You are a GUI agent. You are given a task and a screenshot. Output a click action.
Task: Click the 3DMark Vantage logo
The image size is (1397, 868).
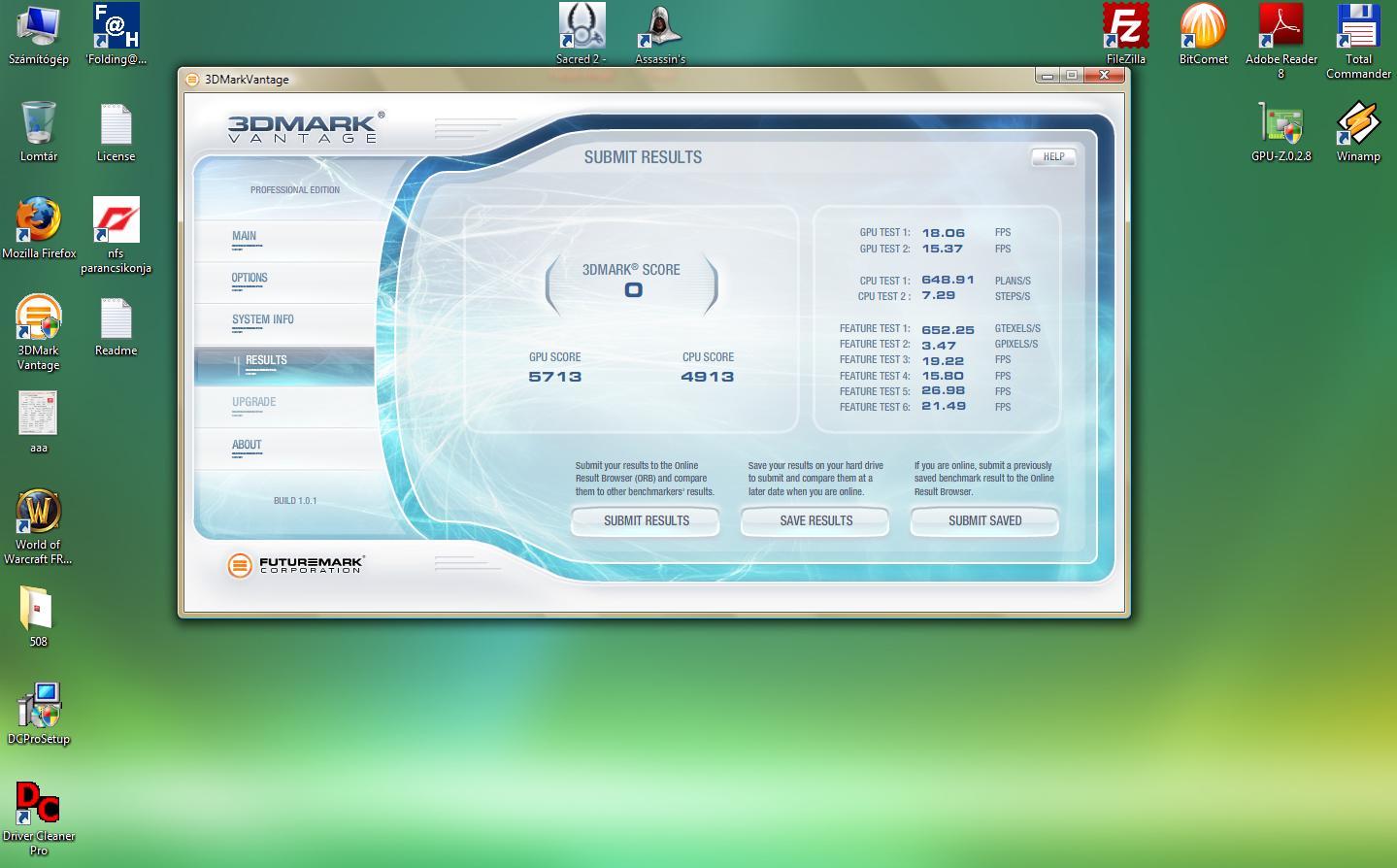point(306,127)
